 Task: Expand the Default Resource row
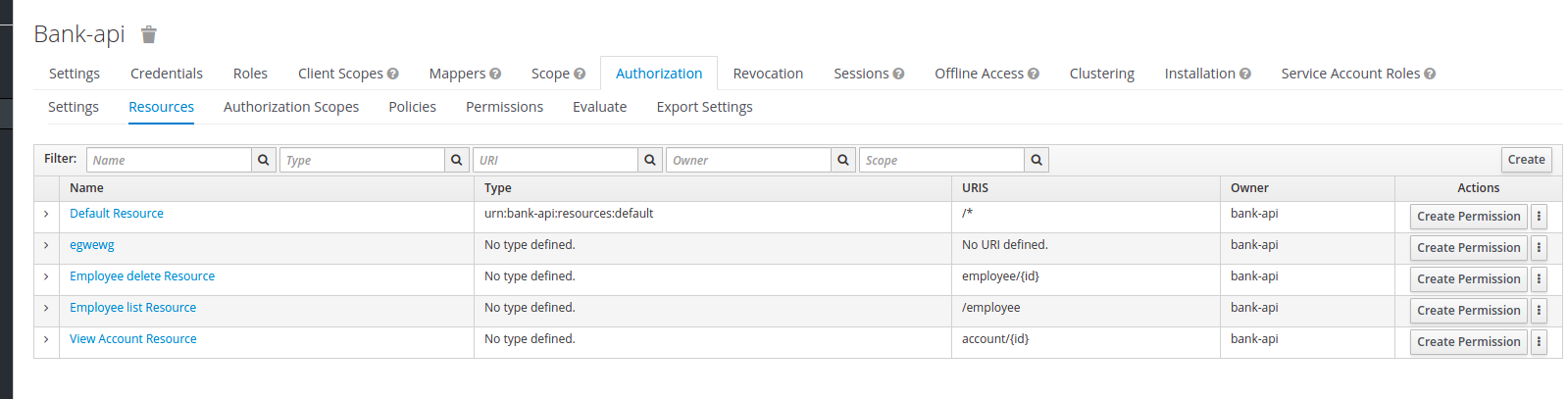46,214
